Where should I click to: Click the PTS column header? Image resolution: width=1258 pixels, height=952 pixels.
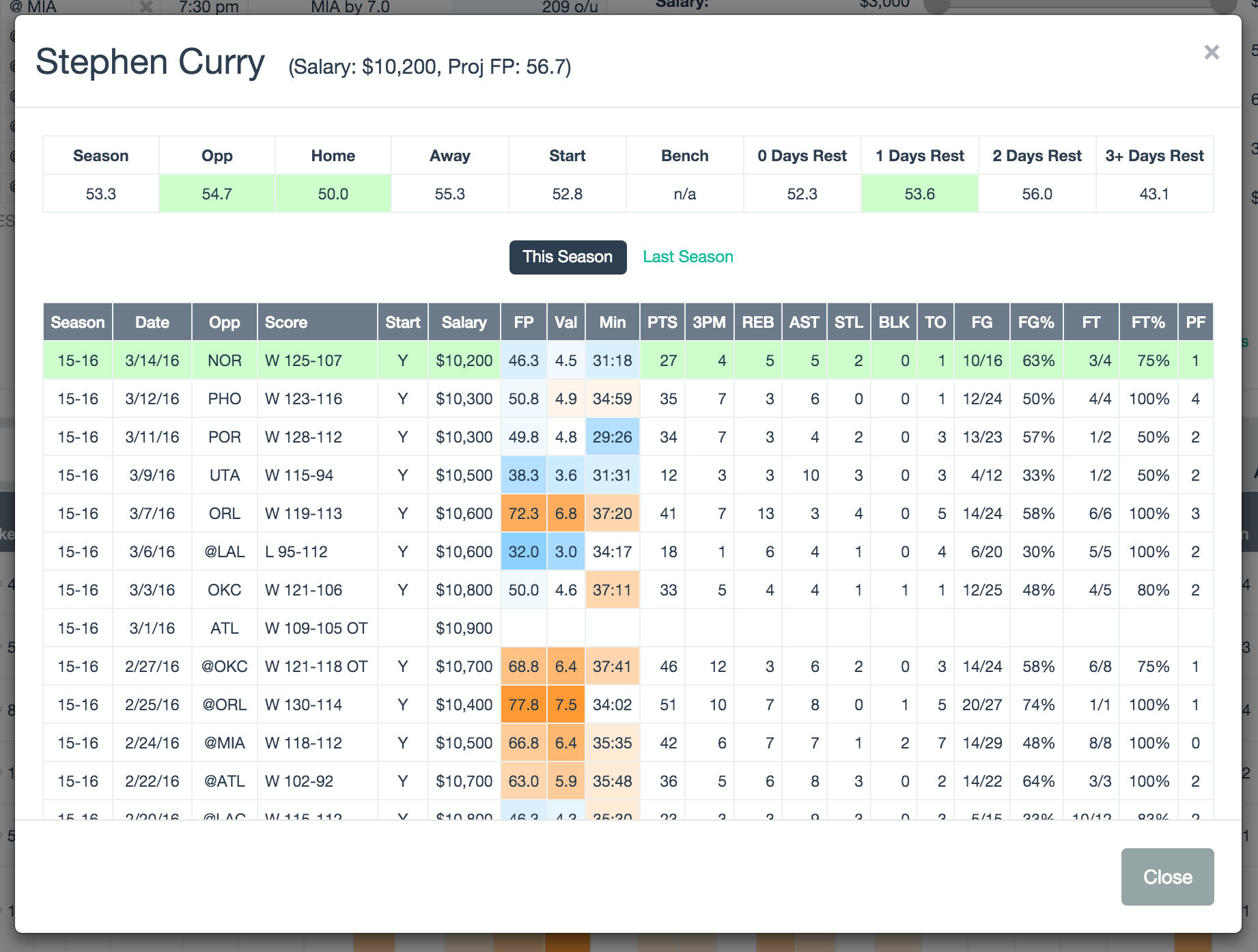click(x=662, y=322)
